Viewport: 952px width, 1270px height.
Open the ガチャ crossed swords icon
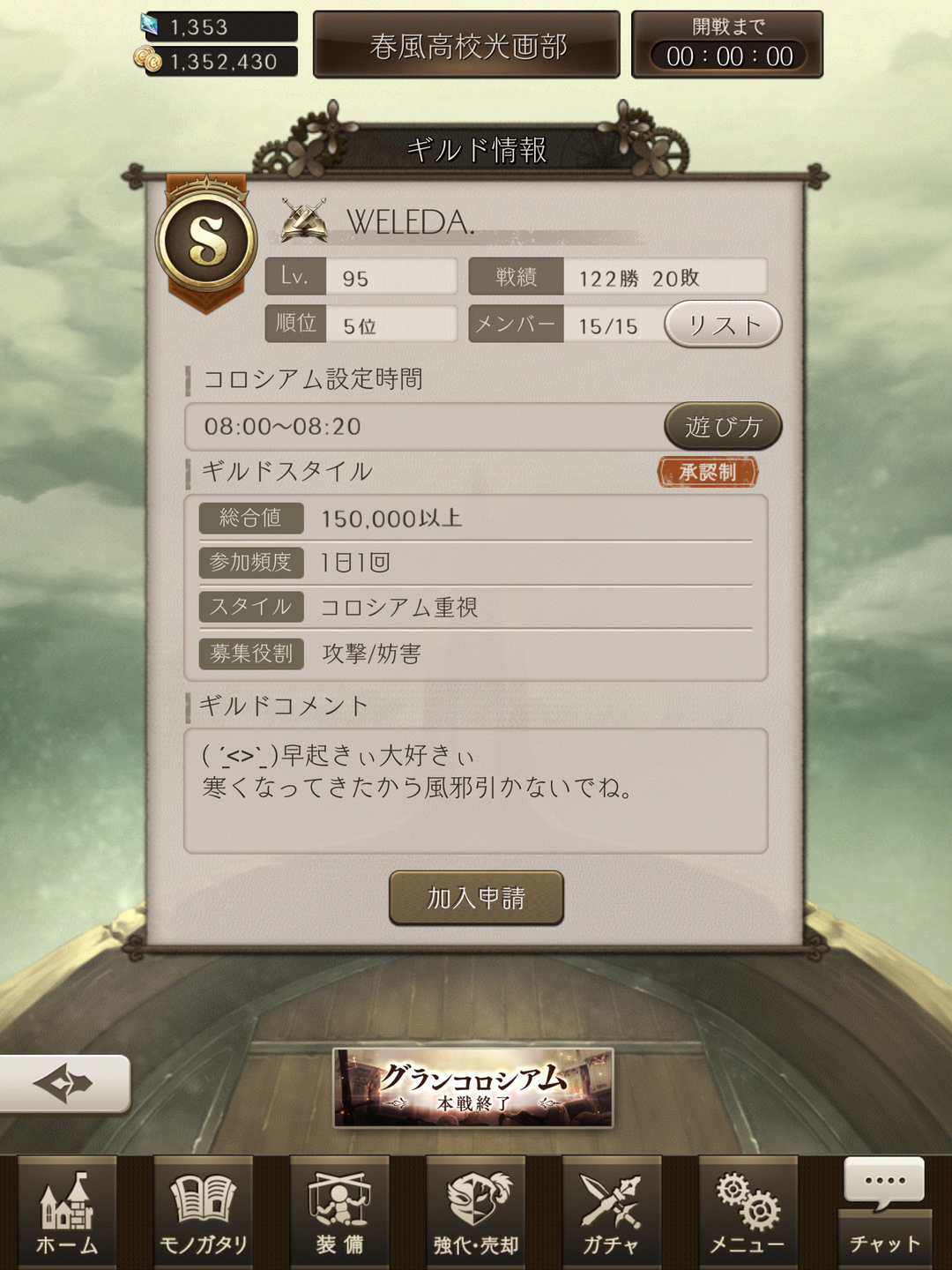pos(612,1213)
